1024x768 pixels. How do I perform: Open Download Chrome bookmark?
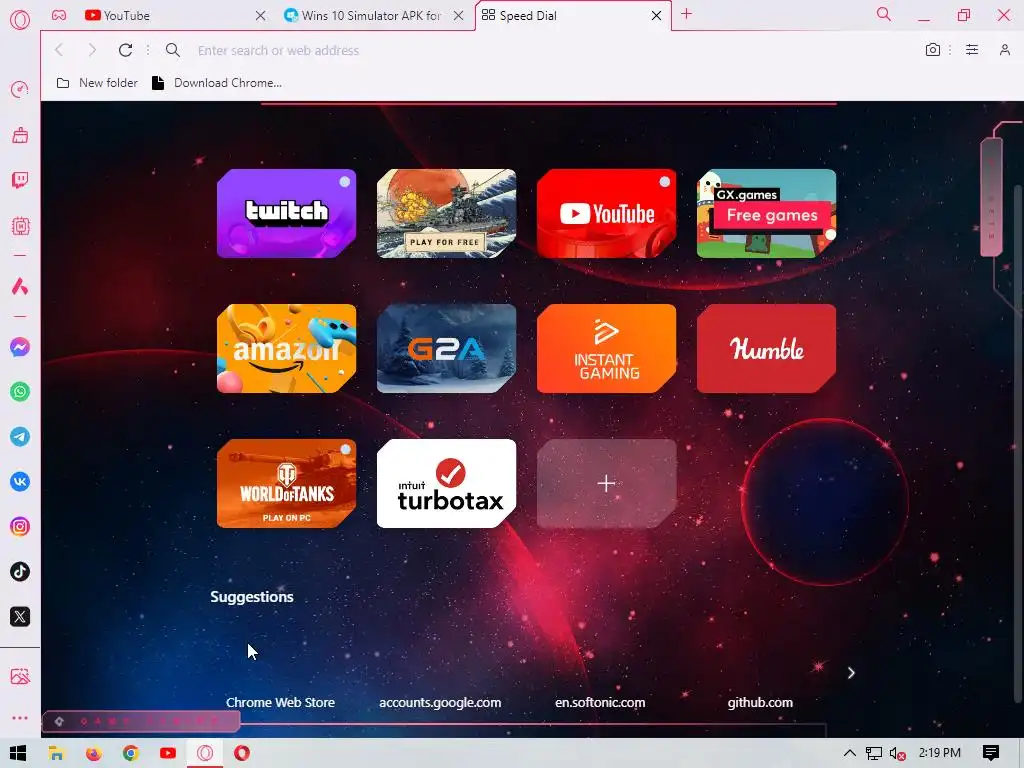217,83
